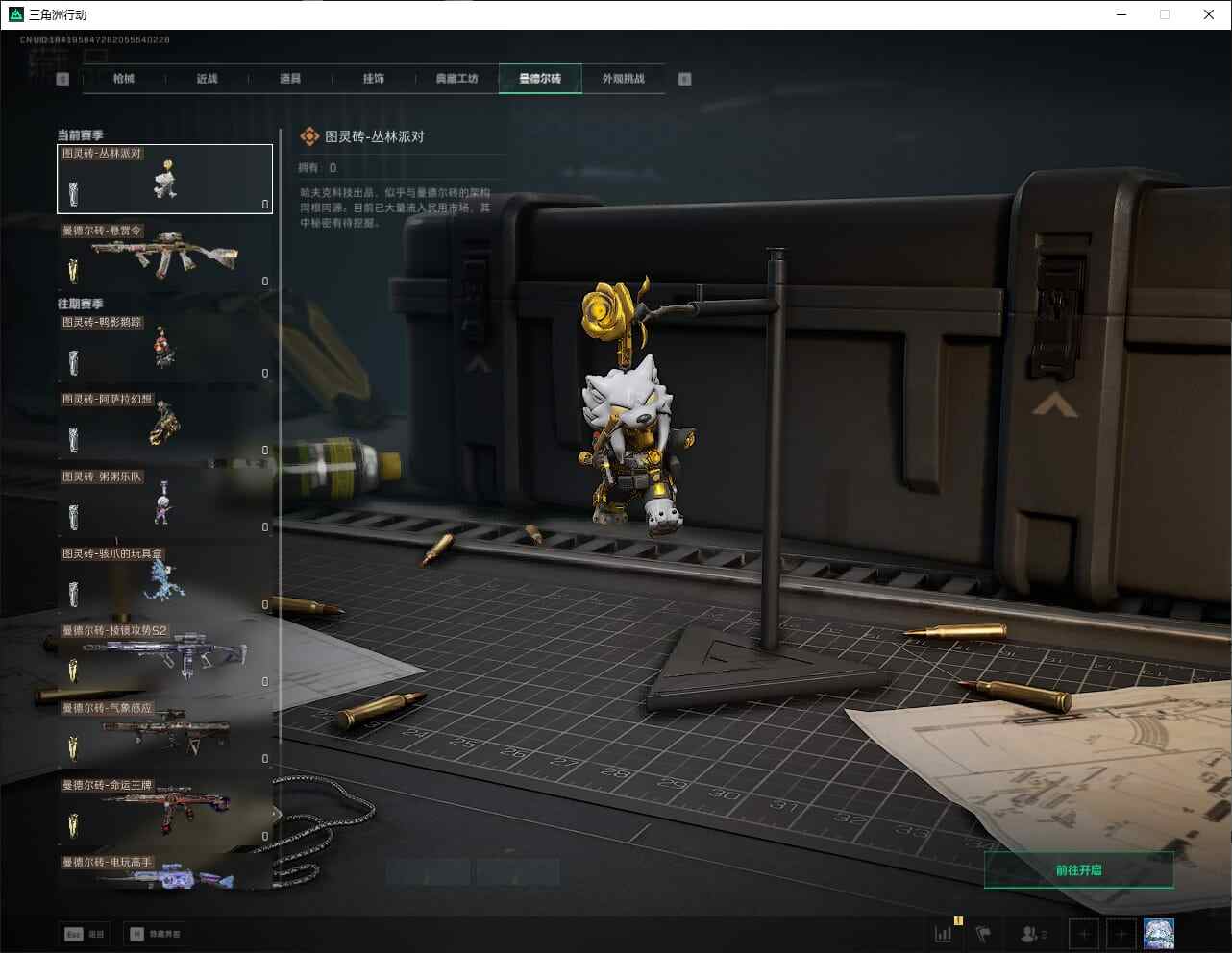
Task: Click the H 隐藏界面 button
Action: coord(156,934)
